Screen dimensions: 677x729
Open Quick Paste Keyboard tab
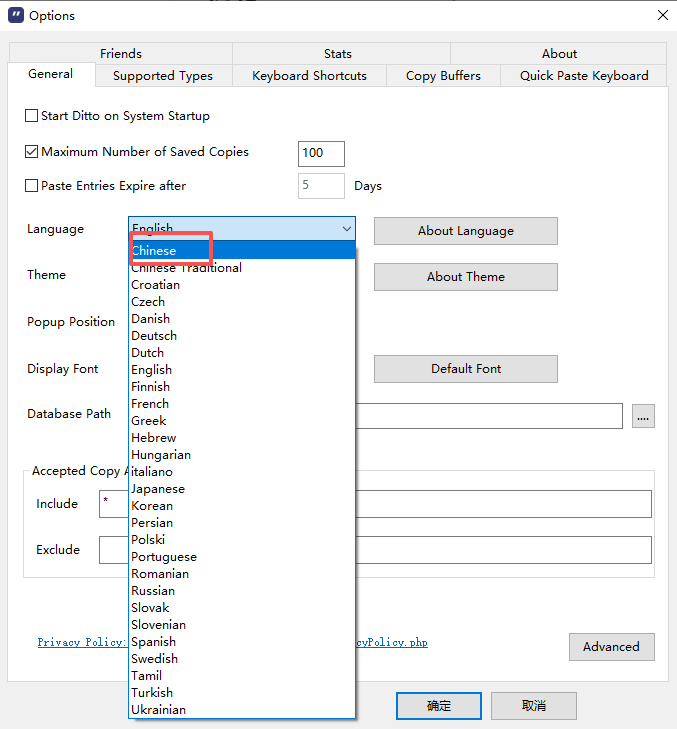(584, 75)
